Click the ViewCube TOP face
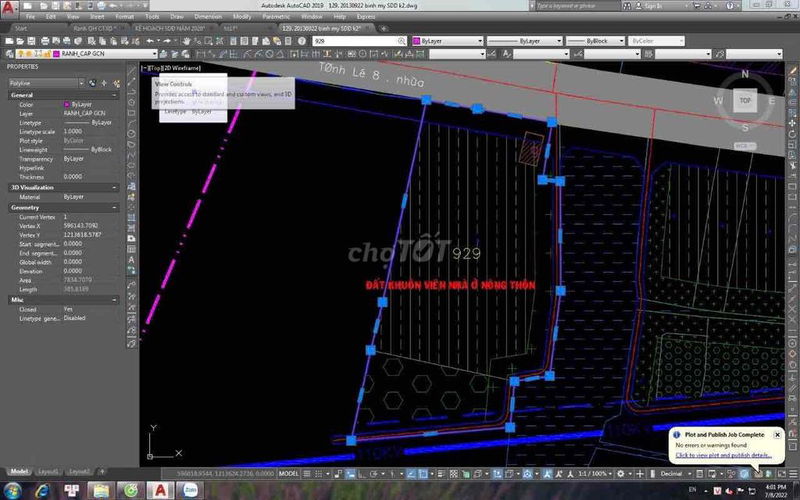 745,100
